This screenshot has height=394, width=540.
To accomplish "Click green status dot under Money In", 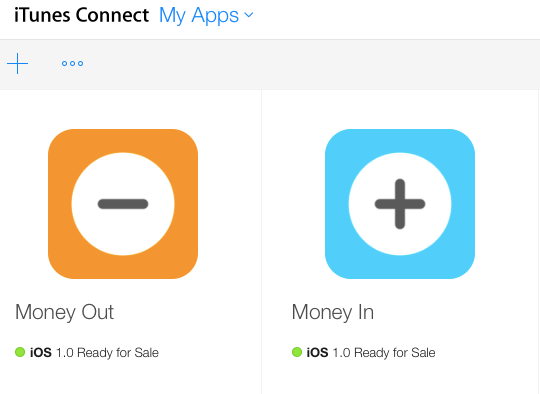I will (x=297, y=352).
